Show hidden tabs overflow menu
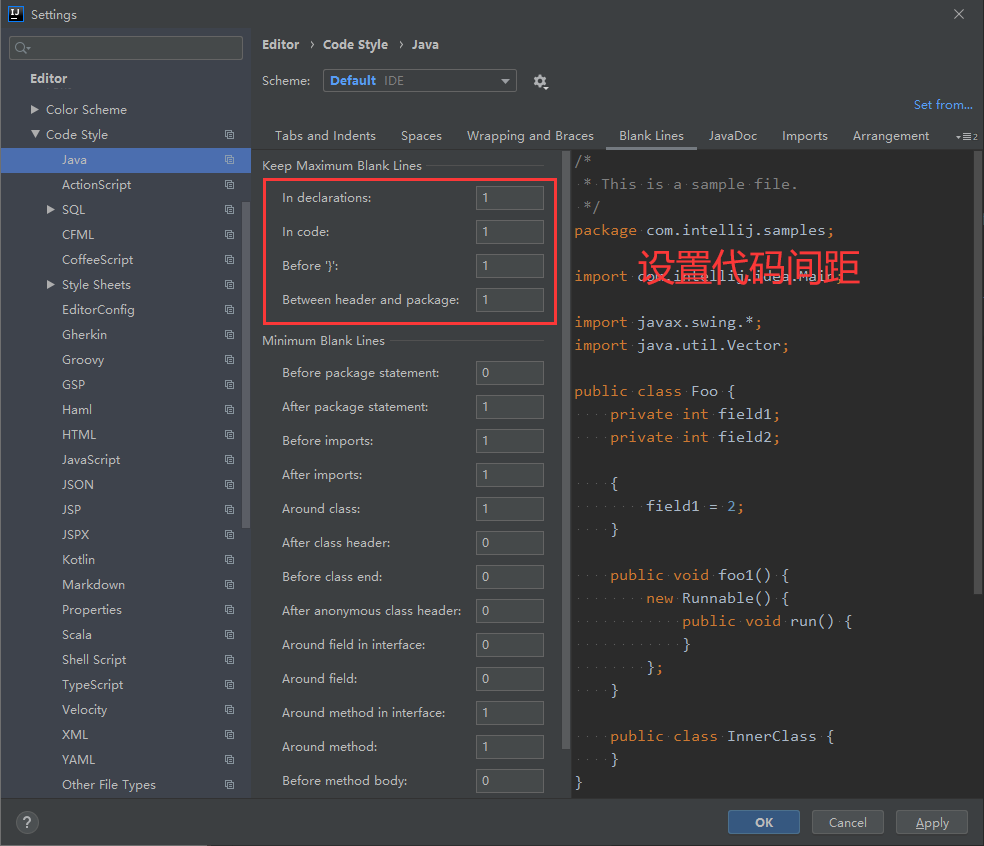Screen dimensions: 984x846 coord(966,137)
